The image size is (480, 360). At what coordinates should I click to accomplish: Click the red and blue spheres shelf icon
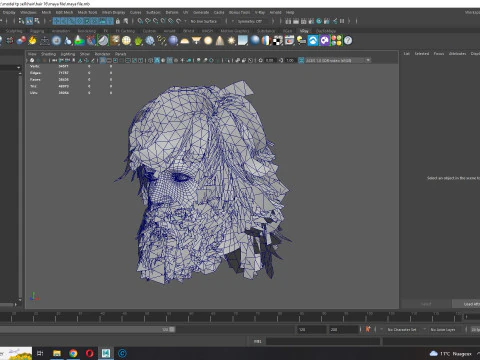click(21, 41)
